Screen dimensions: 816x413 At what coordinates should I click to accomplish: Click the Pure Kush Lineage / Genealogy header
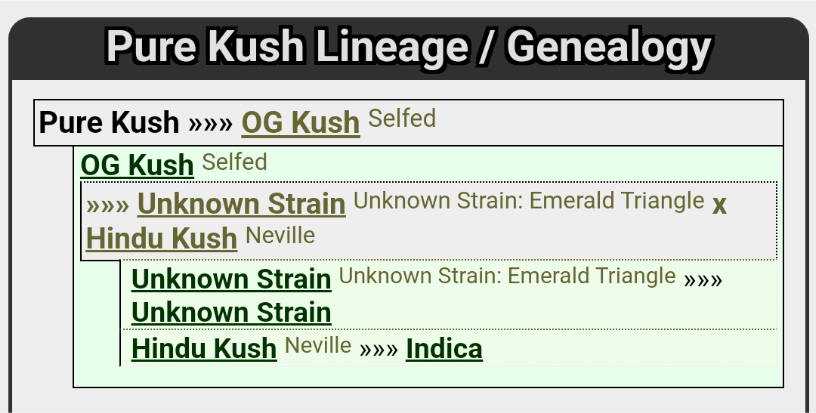pos(409,47)
